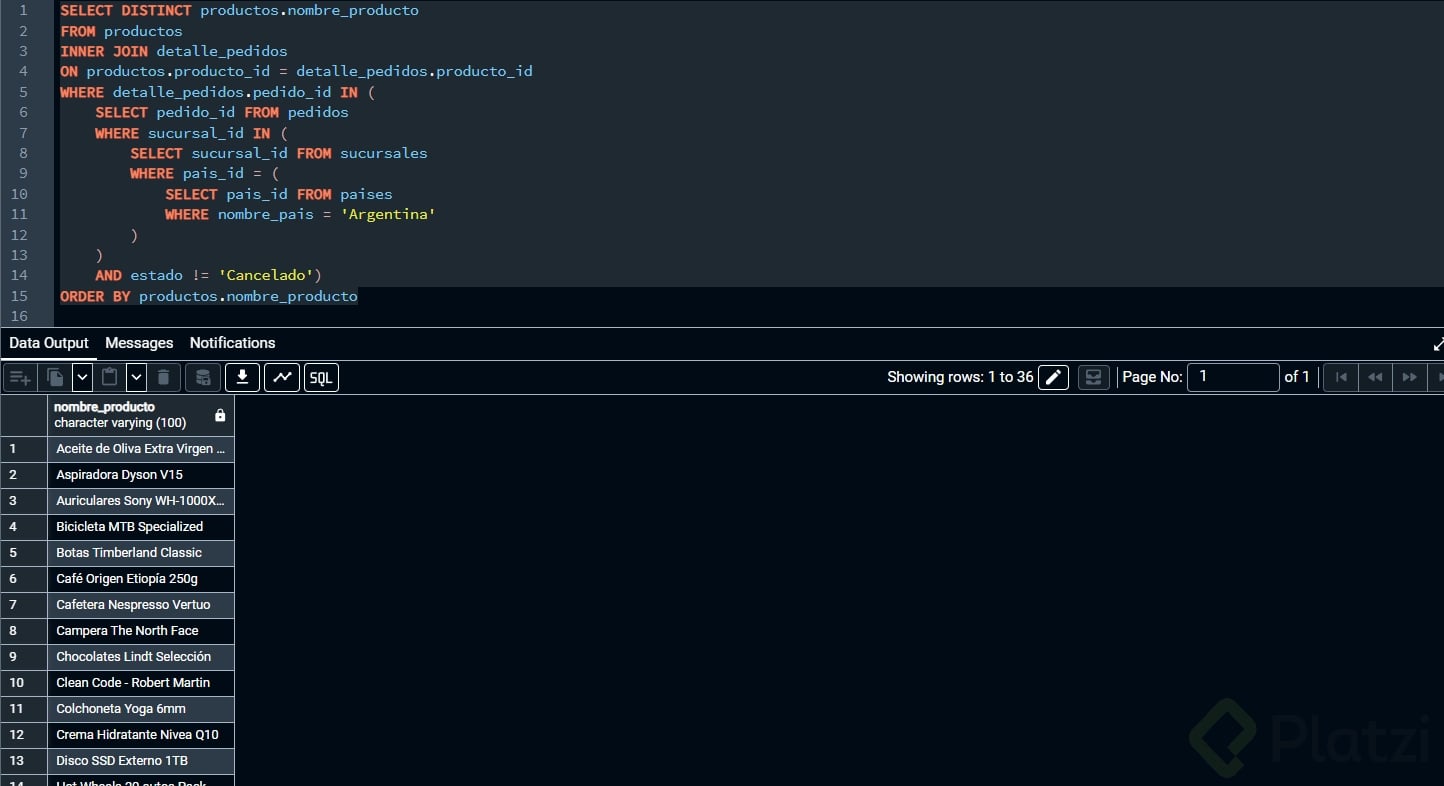Select row number 7 in the results grid
1444x786 pixels.
pyautogui.click(x=24, y=605)
